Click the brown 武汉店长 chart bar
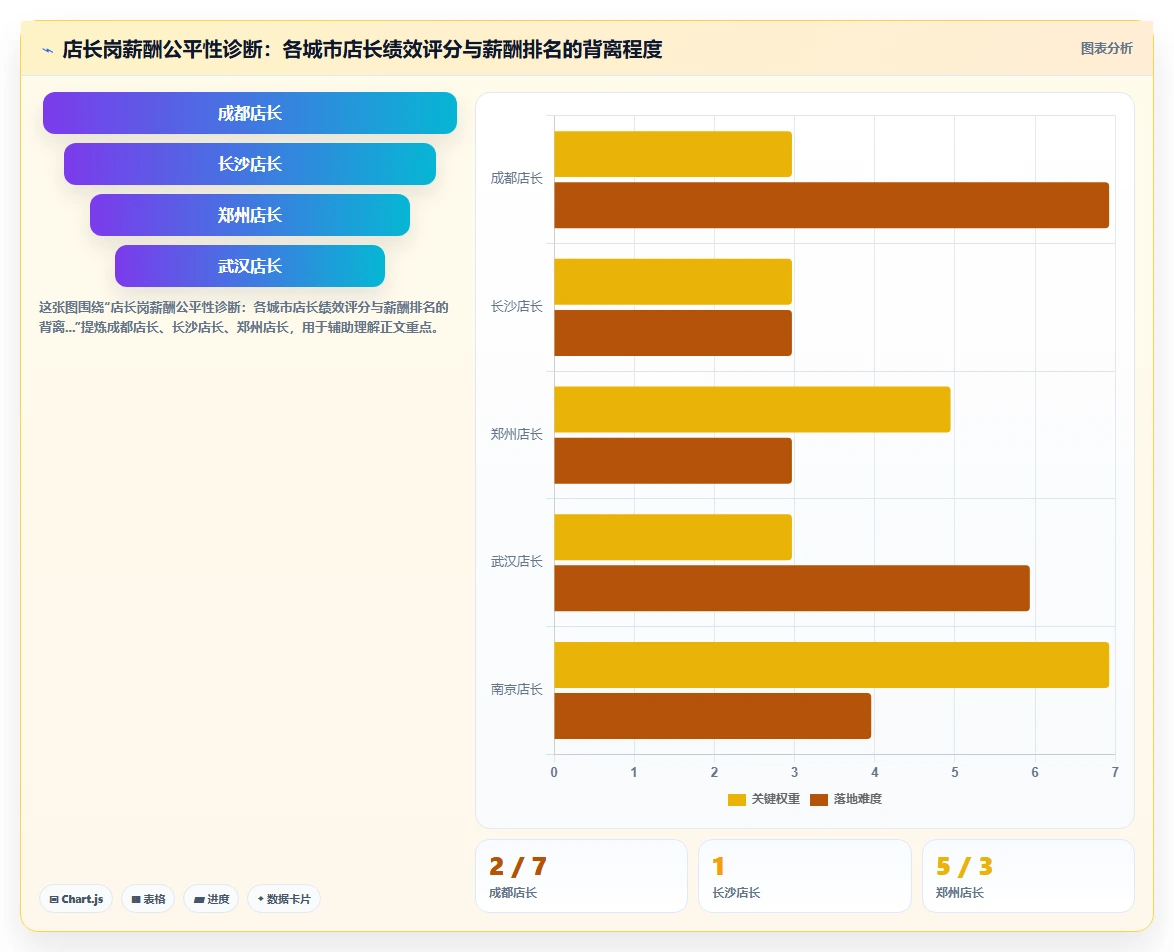The height and width of the screenshot is (952, 1174). click(791, 588)
